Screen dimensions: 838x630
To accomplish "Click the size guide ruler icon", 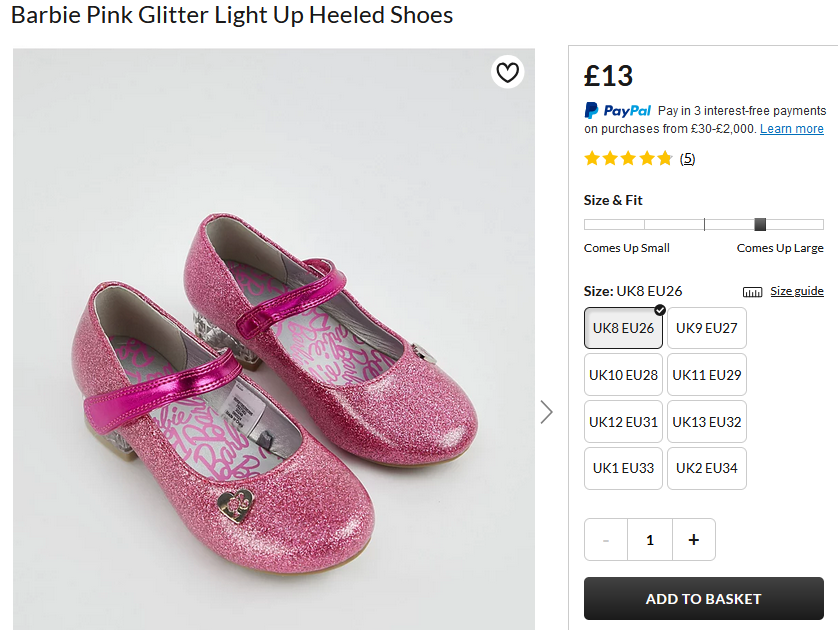I will click(753, 292).
